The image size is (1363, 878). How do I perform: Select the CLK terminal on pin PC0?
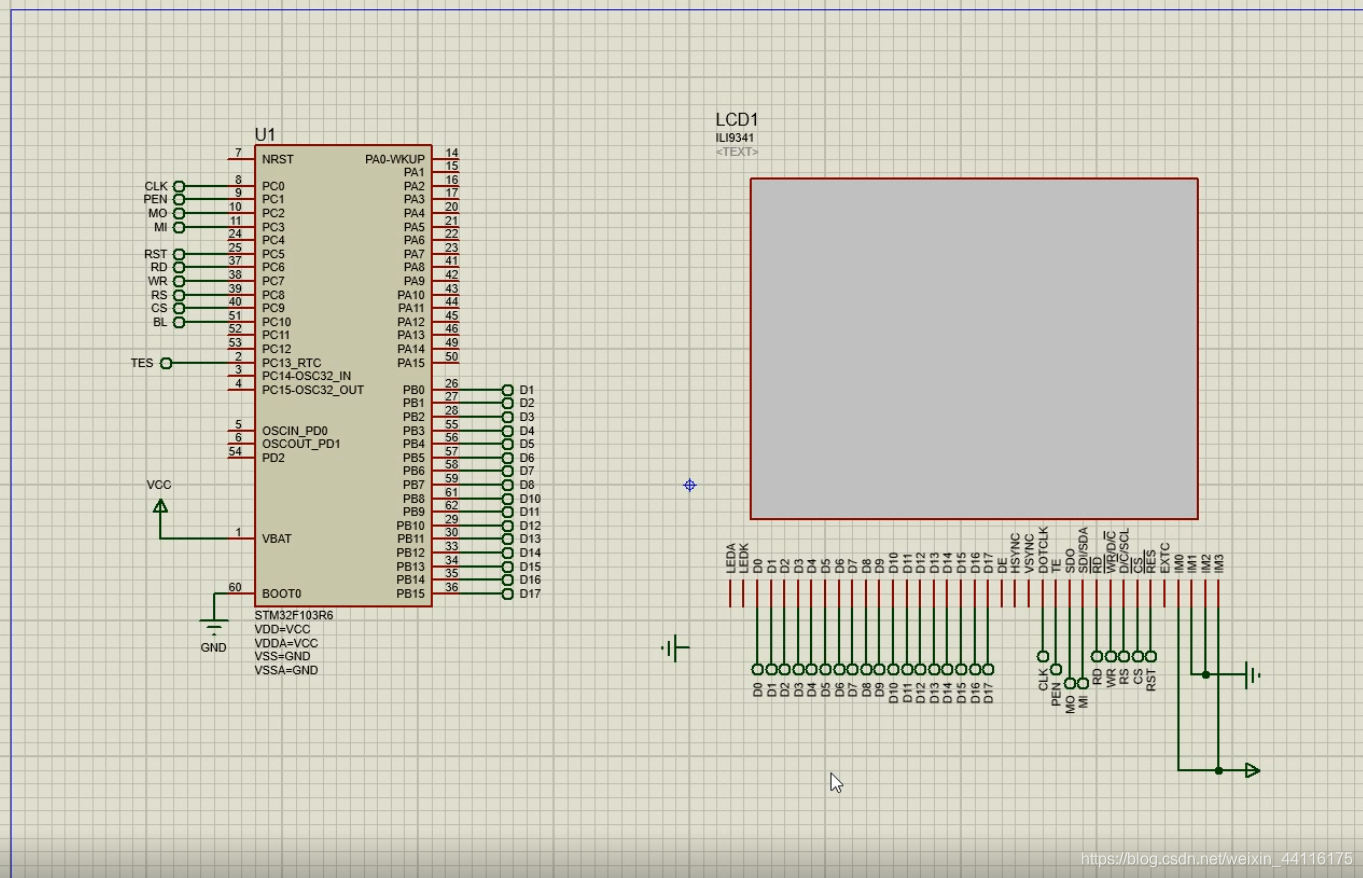179,186
